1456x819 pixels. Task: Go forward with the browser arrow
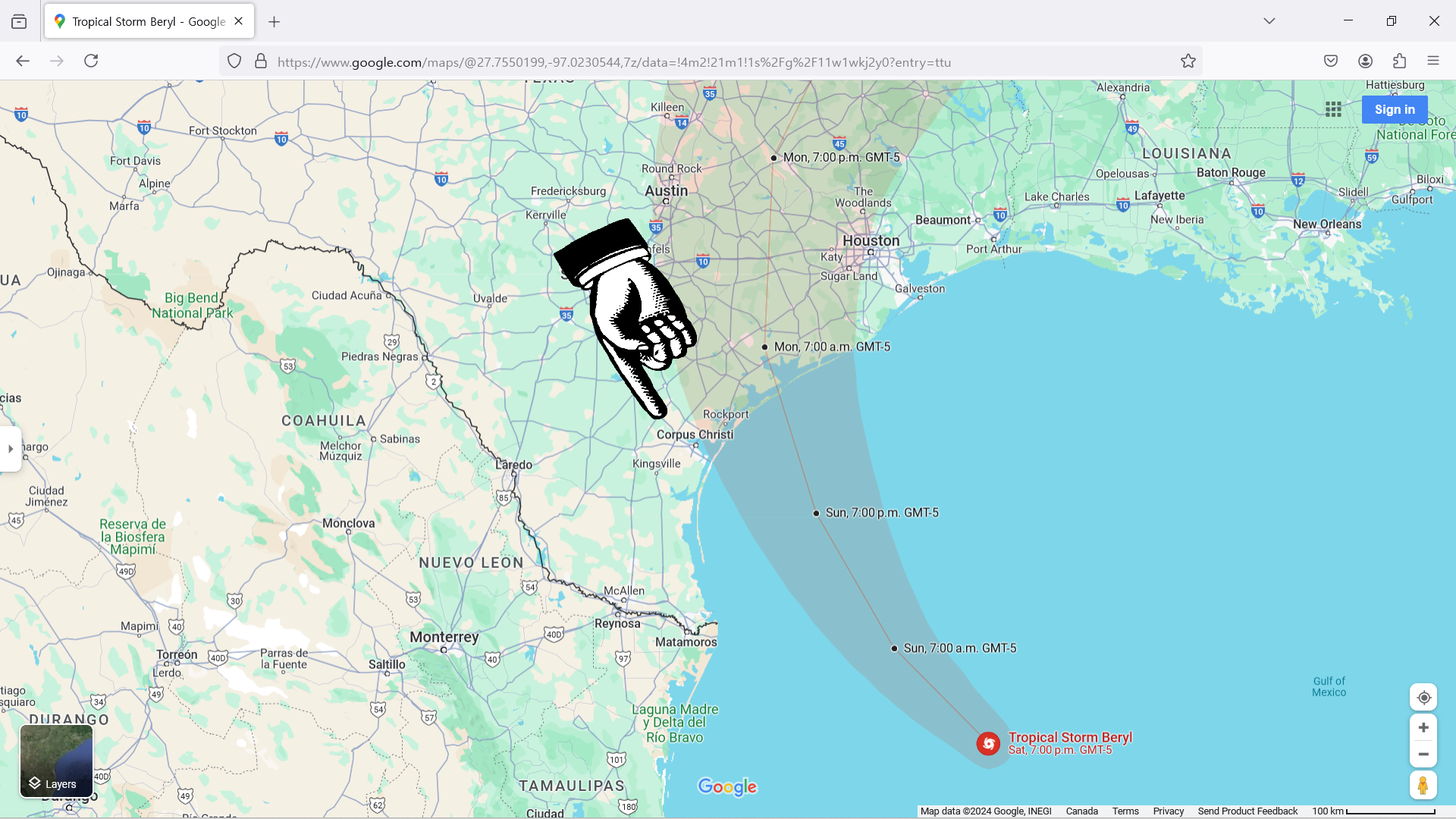coord(57,61)
